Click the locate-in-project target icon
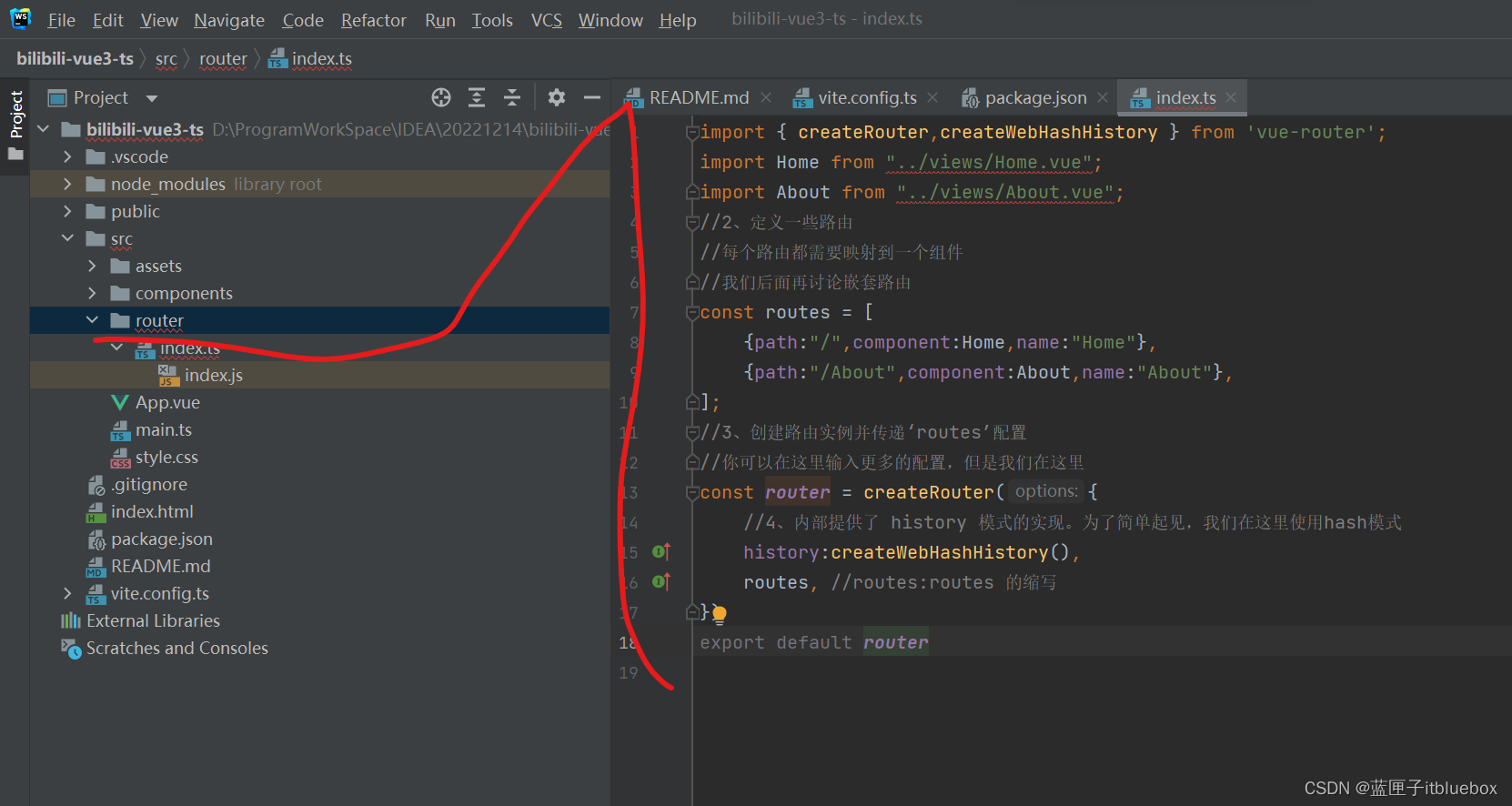Screen dimensions: 1512x806 (x=441, y=97)
